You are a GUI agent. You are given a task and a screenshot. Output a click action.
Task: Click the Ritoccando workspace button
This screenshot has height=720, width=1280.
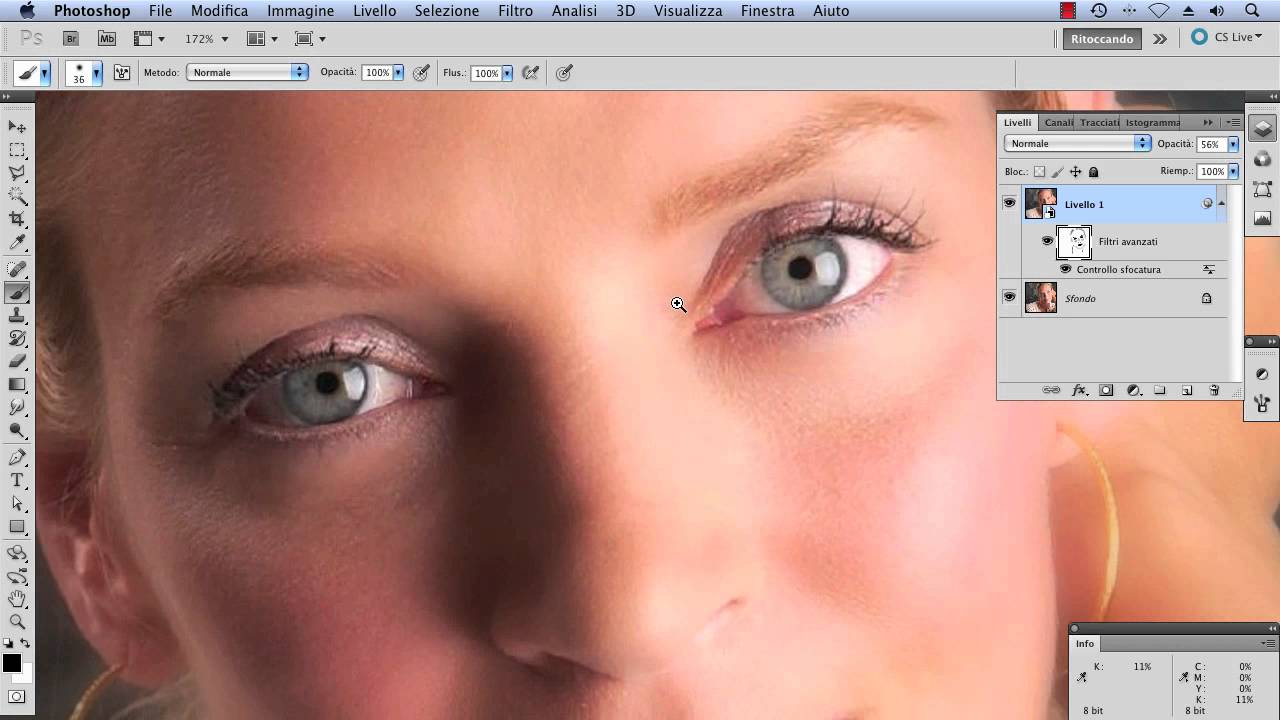pyautogui.click(x=1102, y=39)
